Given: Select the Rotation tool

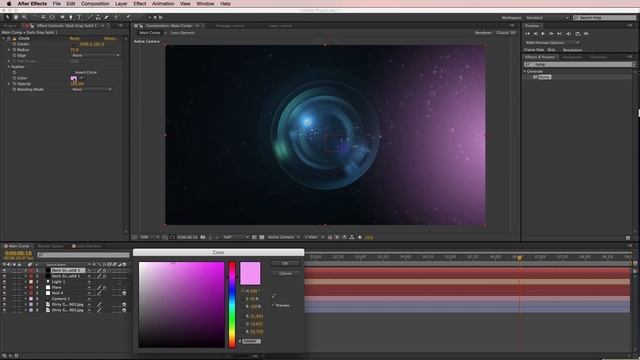Looking at the screenshot, I should [x=34, y=17].
